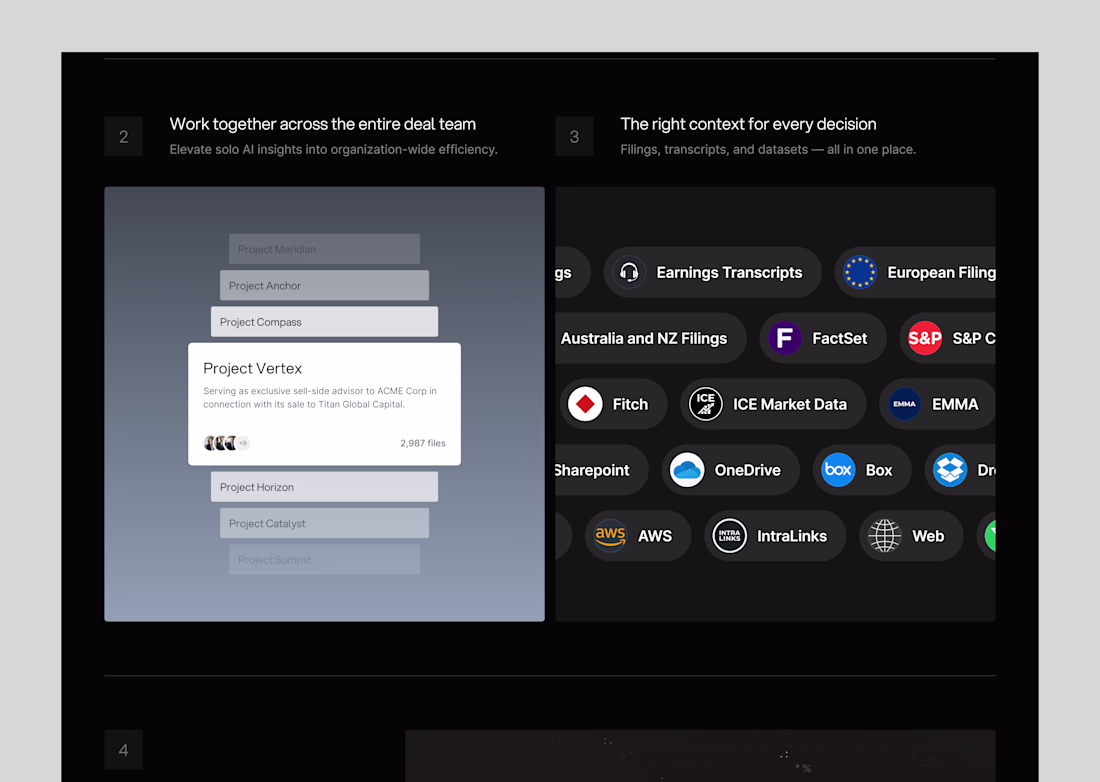Viewport: 1100px width, 782px height.
Task: Select the Box label
Action: (x=879, y=470)
